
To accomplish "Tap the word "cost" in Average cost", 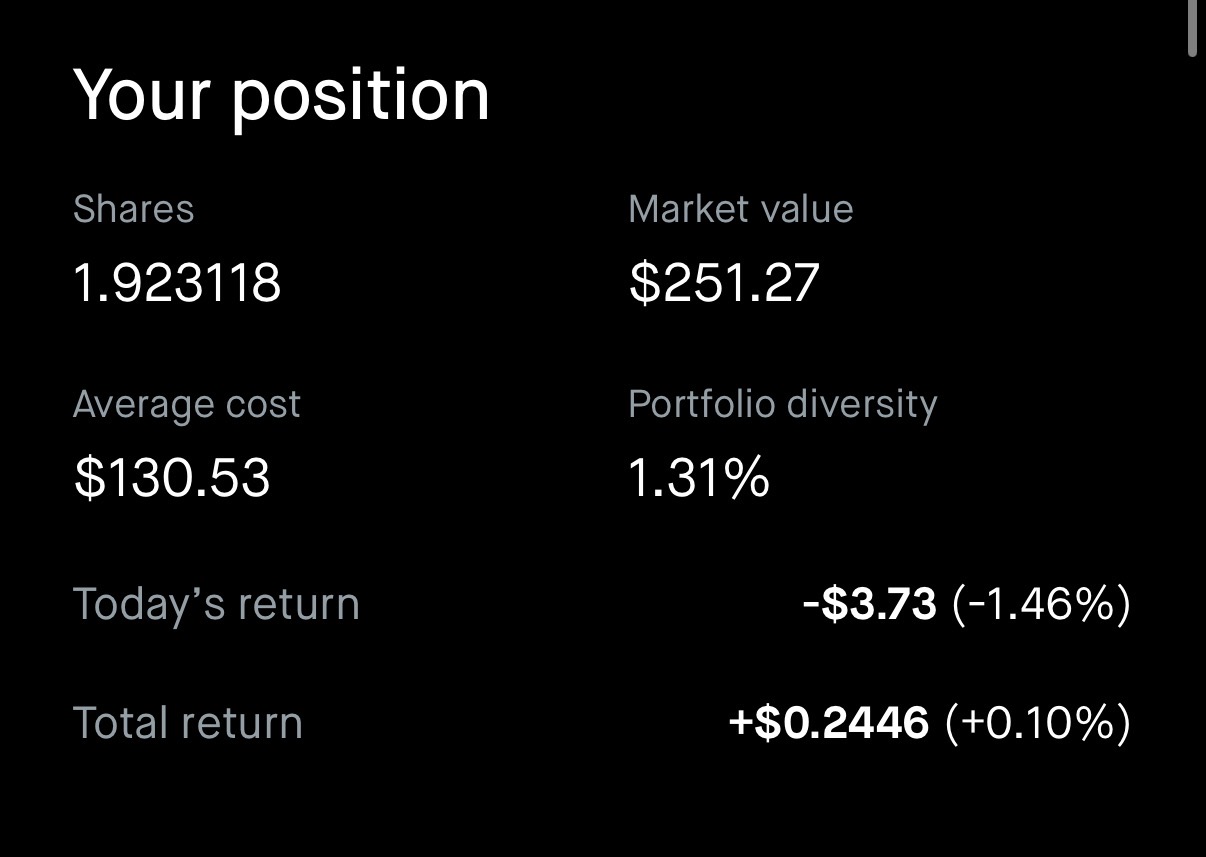I will pyautogui.click(x=264, y=405).
